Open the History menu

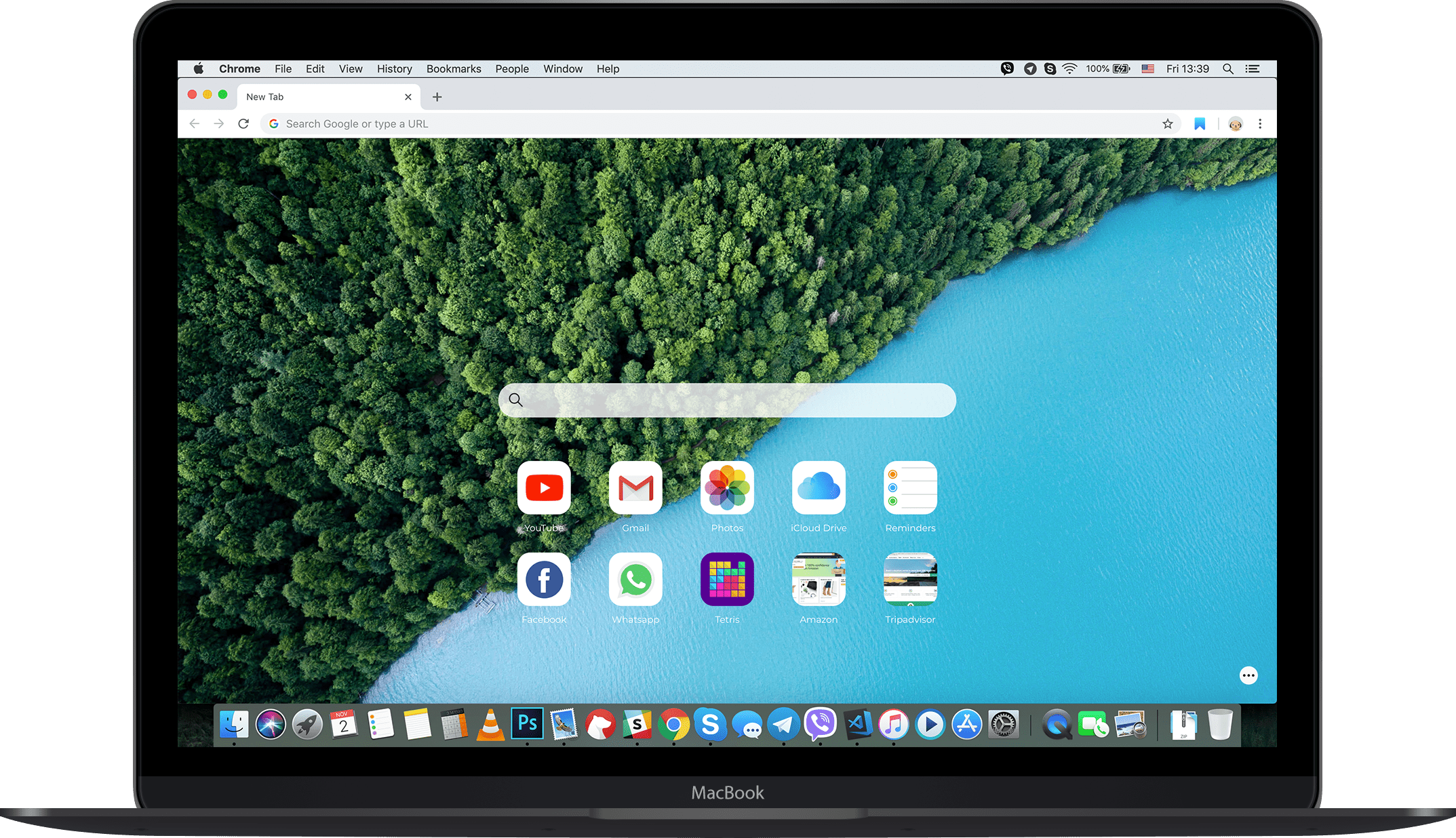pos(395,68)
